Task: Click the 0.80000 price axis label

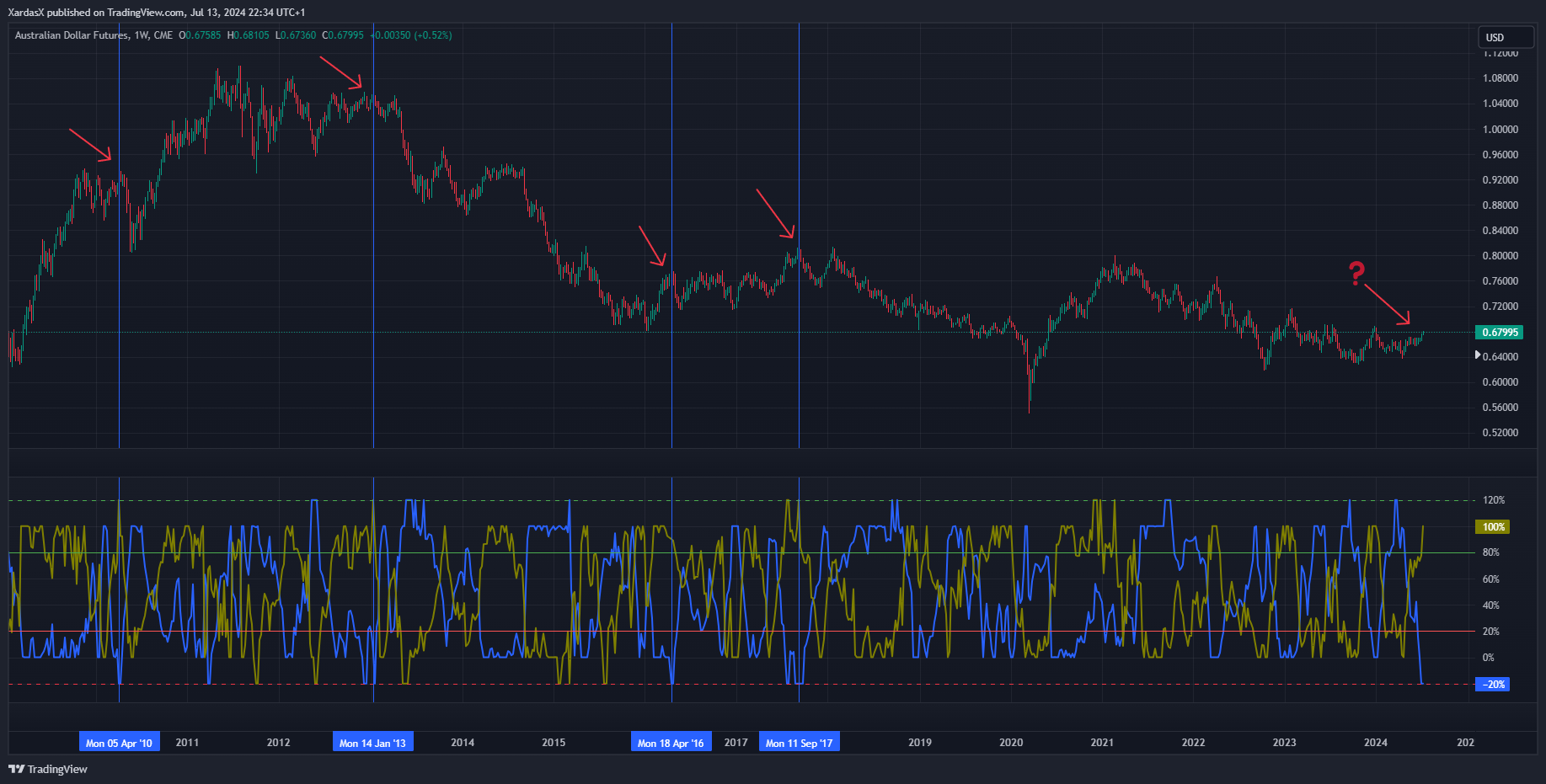Action: pos(1501,256)
